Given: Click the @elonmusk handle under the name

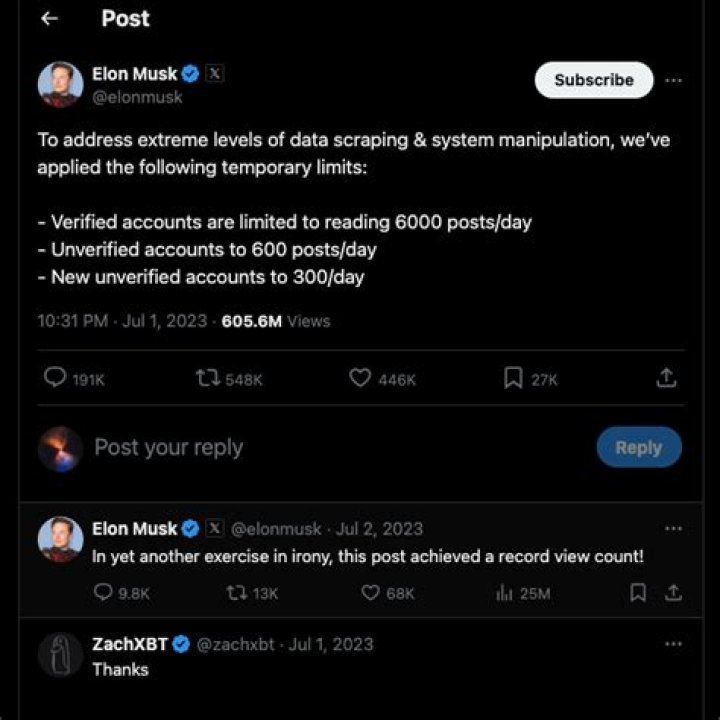Looking at the screenshot, I should tap(137, 98).
